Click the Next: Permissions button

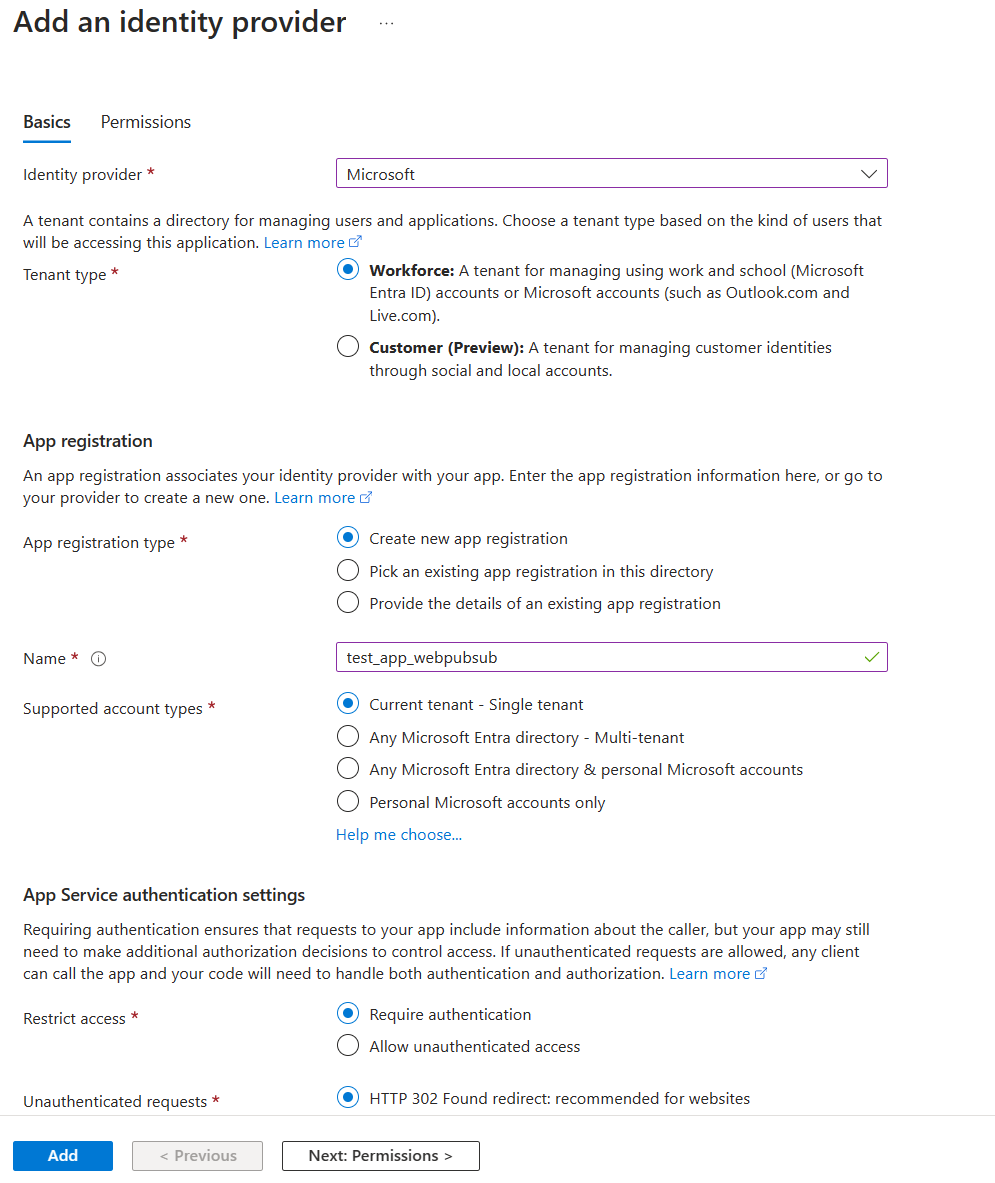pos(381,1156)
